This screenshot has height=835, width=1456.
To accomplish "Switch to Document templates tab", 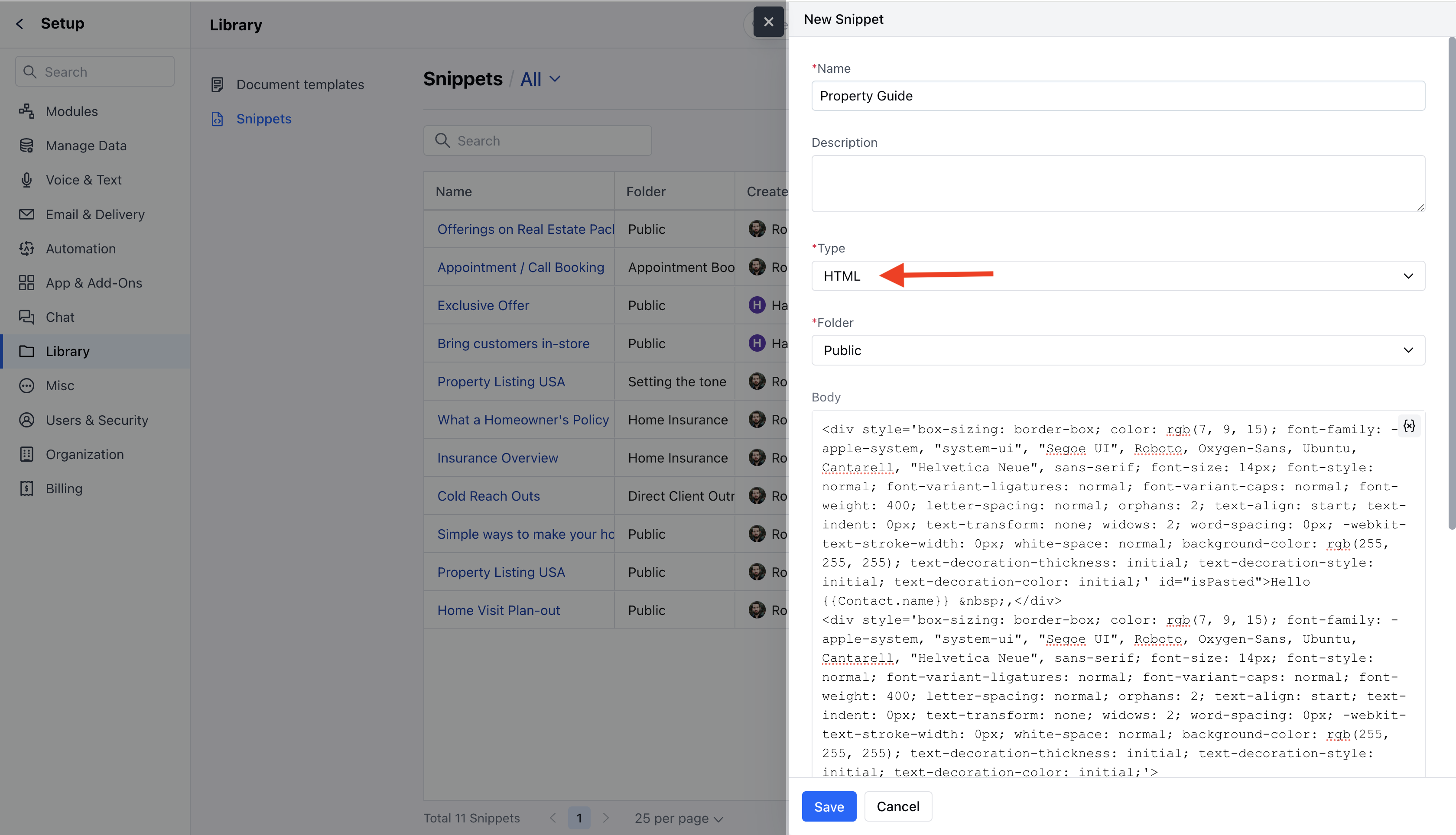I will point(299,85).
